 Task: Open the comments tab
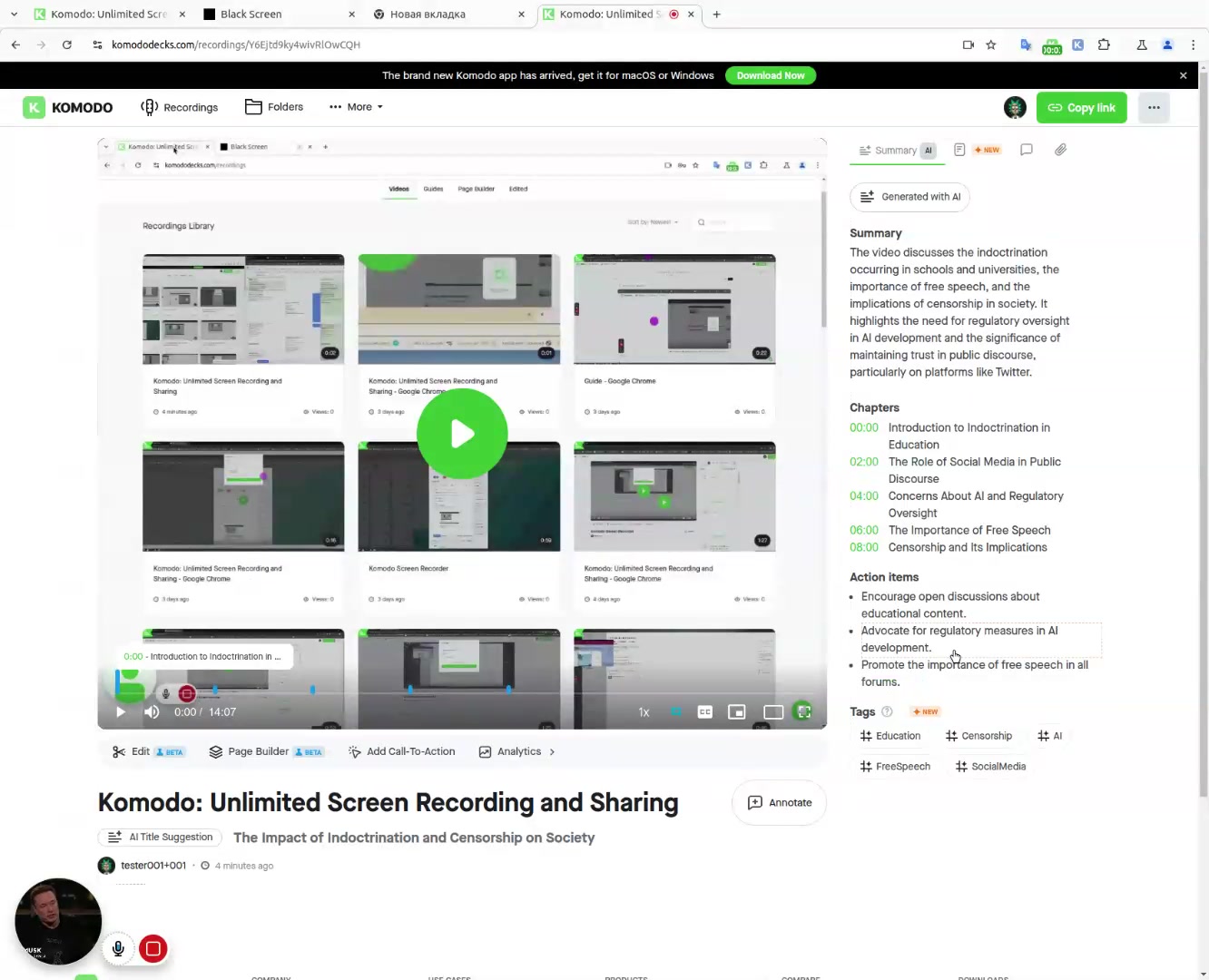(1027, 150)
